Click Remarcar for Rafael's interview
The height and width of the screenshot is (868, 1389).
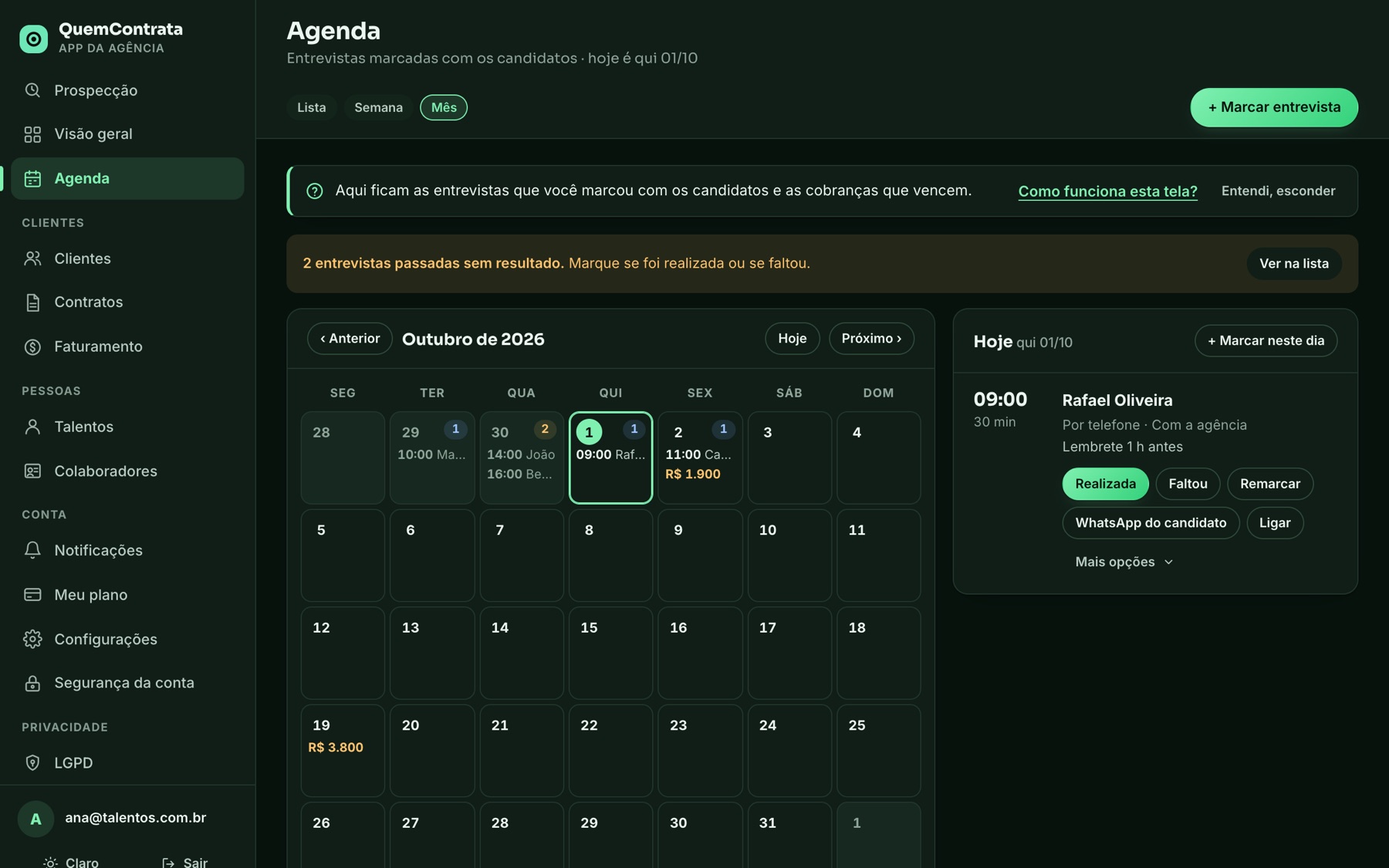click(1269, 484)
